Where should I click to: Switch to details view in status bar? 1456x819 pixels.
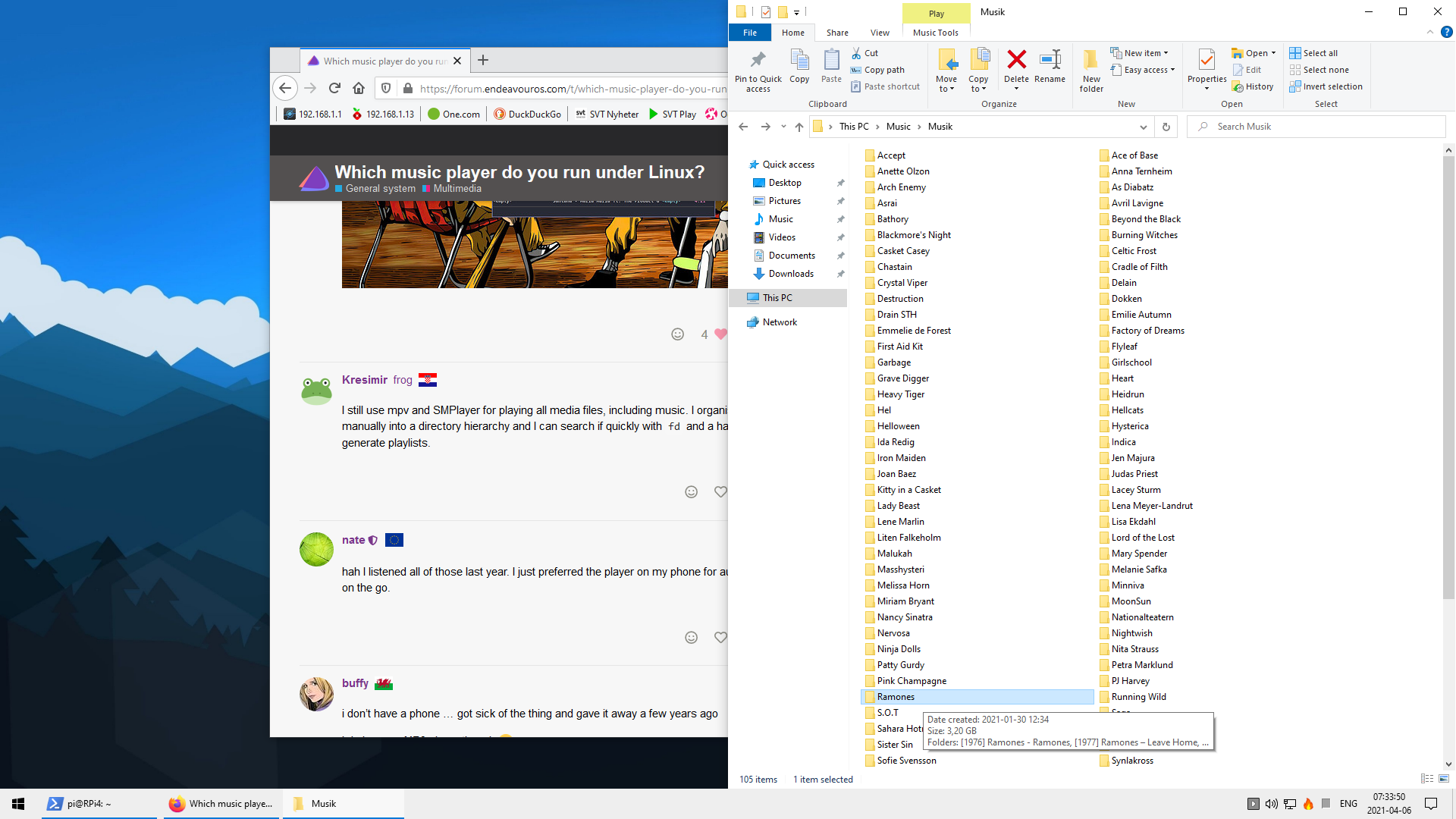1427,779
